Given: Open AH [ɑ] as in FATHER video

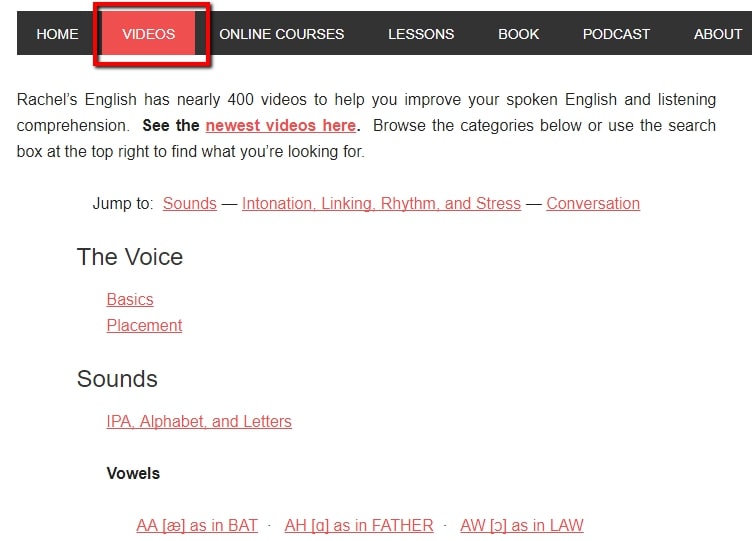Looking at the screenshot, I should point(359,525).
